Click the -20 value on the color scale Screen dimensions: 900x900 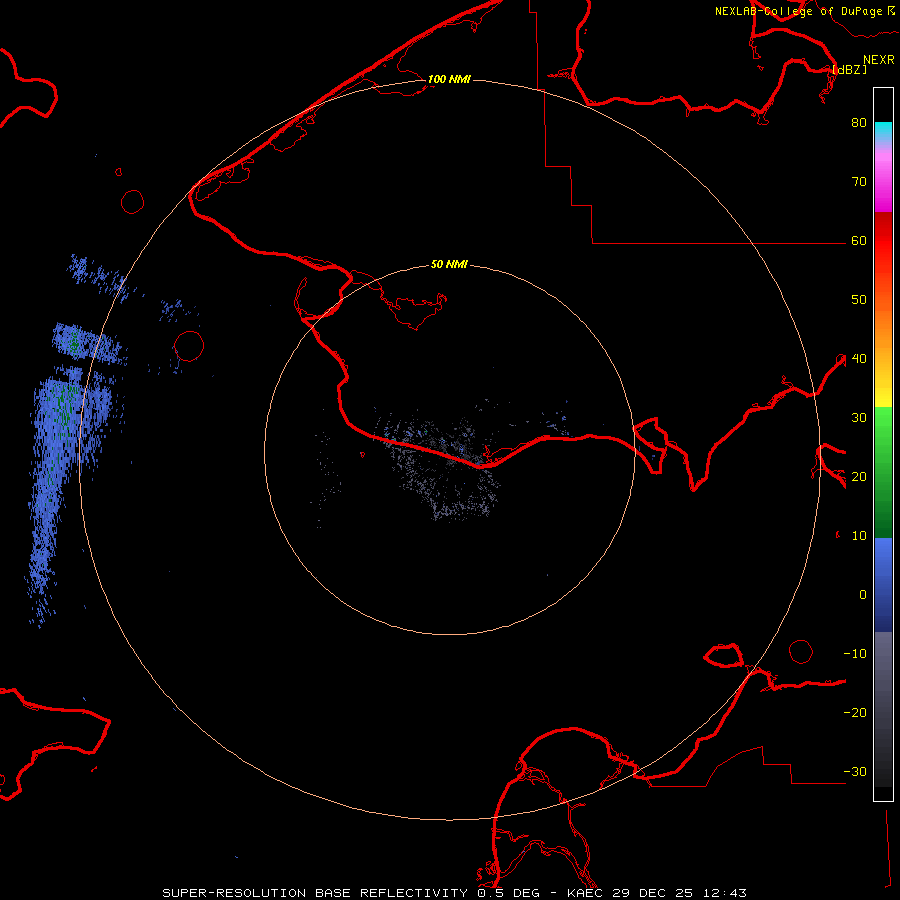point(855,712)
